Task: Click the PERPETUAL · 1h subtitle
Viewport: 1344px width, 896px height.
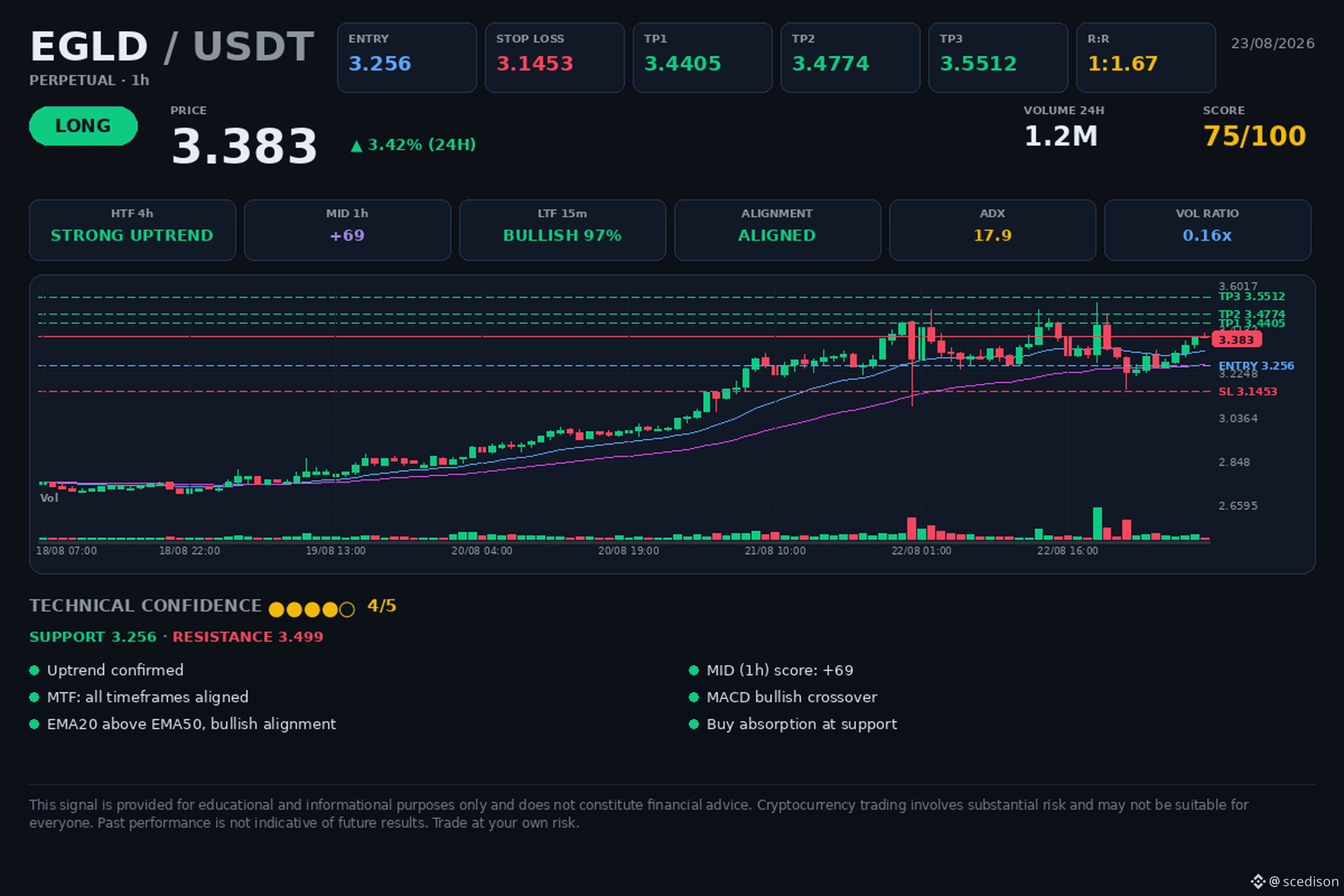Action: 89,80
